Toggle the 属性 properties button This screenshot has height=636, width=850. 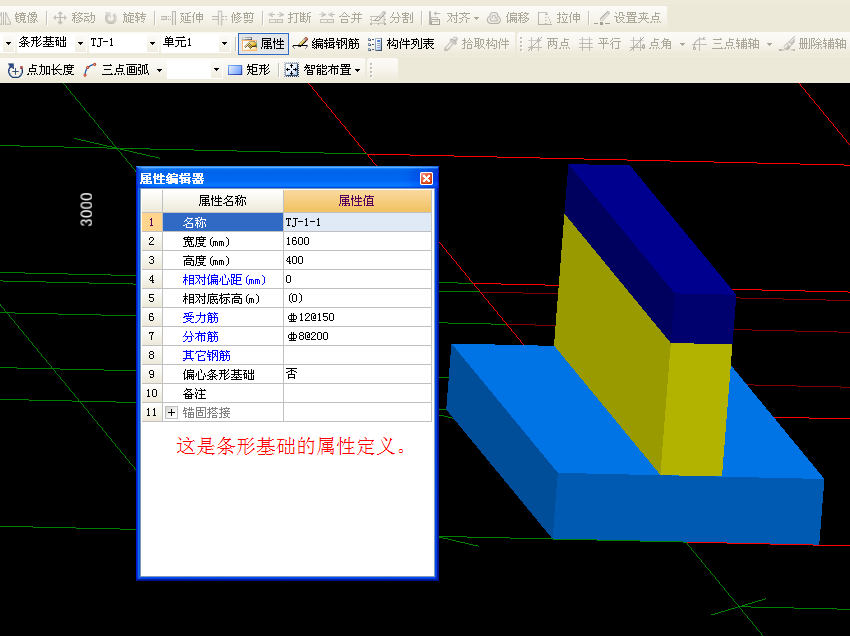point(263,44)
